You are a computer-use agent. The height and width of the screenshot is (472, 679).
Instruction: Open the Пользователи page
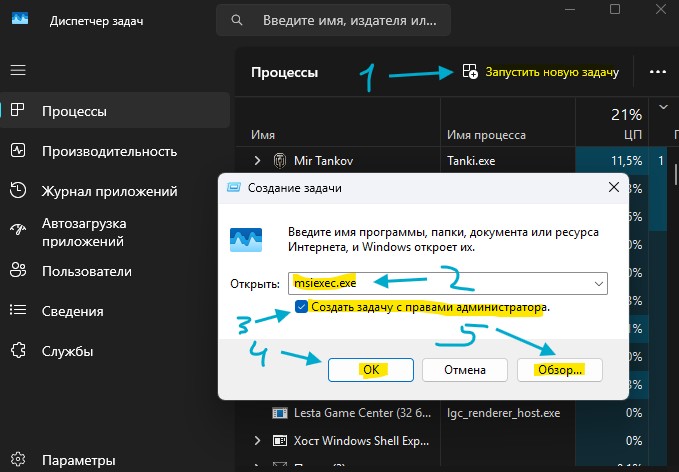(87, 271)
